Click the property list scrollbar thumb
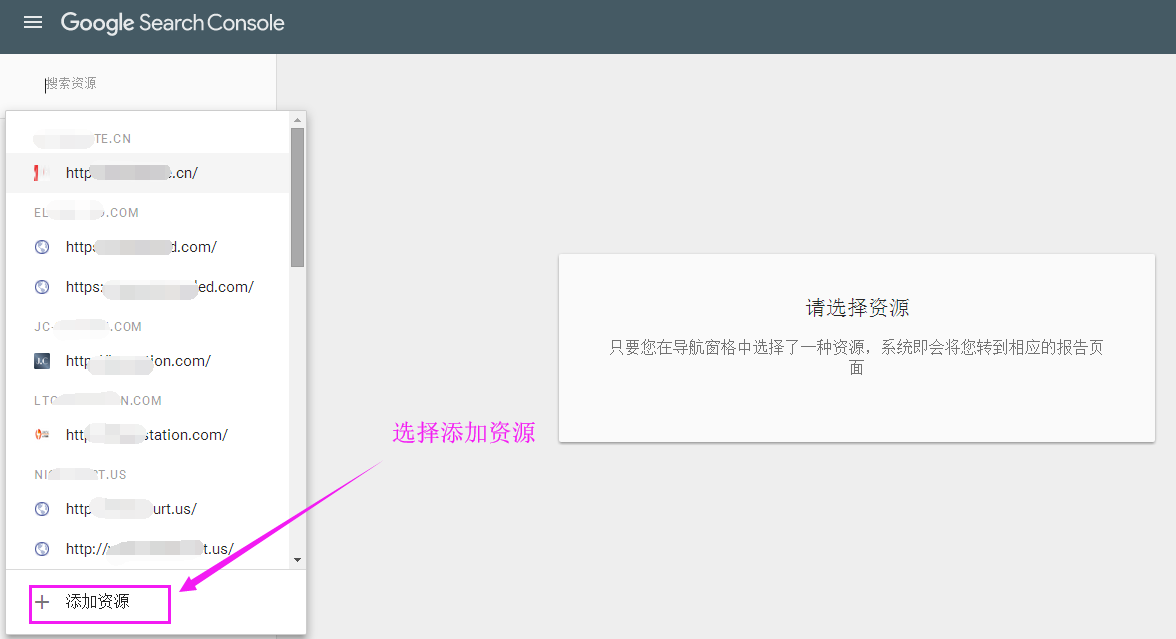This screenshot has width=1176, height=639. [x=298, y=197]
